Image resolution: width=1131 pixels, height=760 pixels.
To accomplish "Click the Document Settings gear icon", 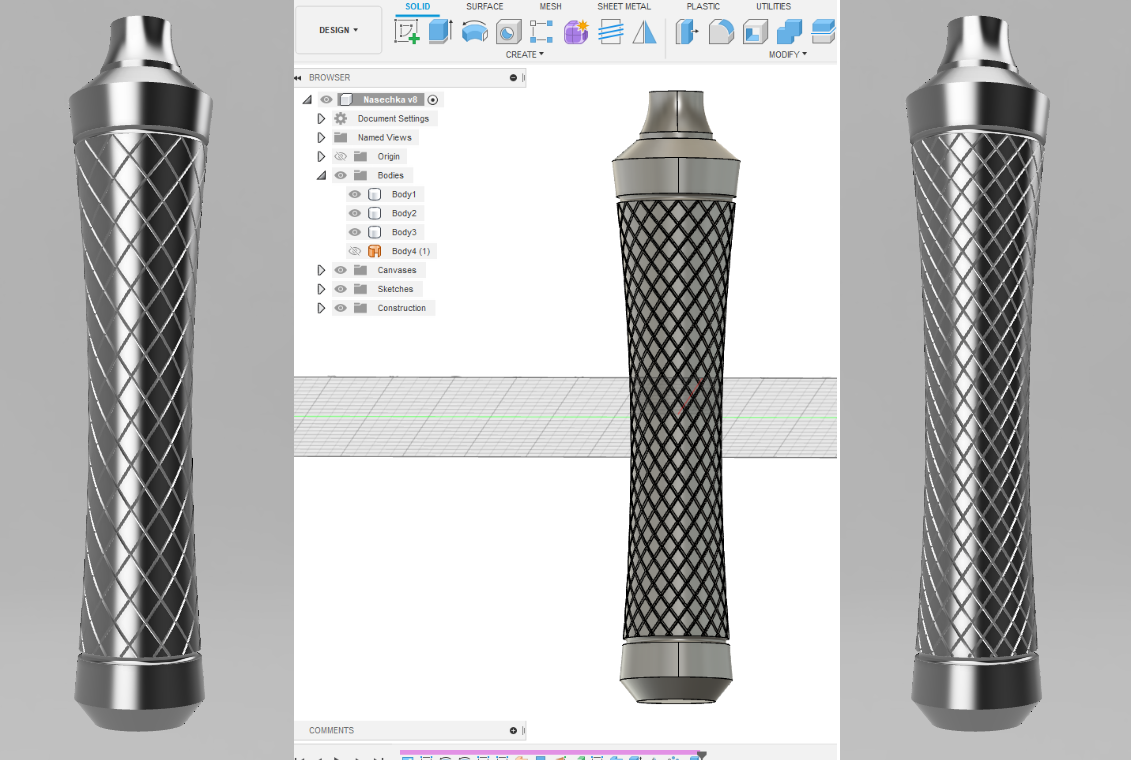I will click(340, 118).
